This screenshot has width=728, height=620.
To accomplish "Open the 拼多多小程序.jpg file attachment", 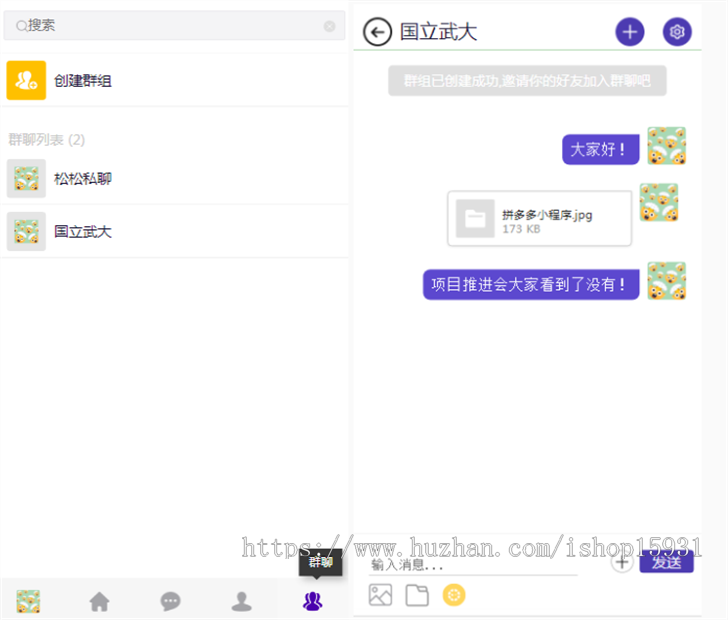I will coord(539,218).
